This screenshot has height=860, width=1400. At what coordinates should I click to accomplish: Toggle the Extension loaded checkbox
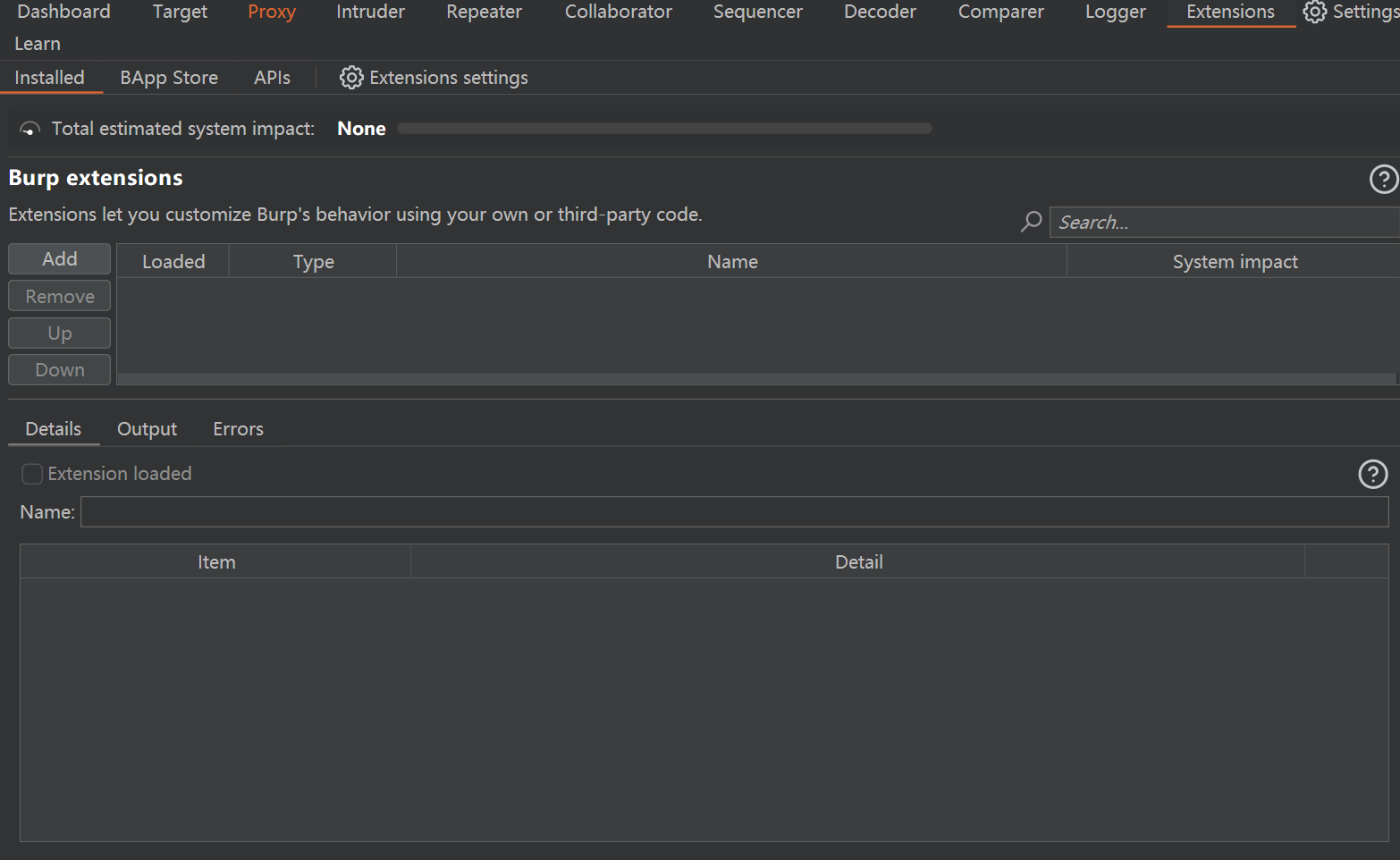(32, 474)
